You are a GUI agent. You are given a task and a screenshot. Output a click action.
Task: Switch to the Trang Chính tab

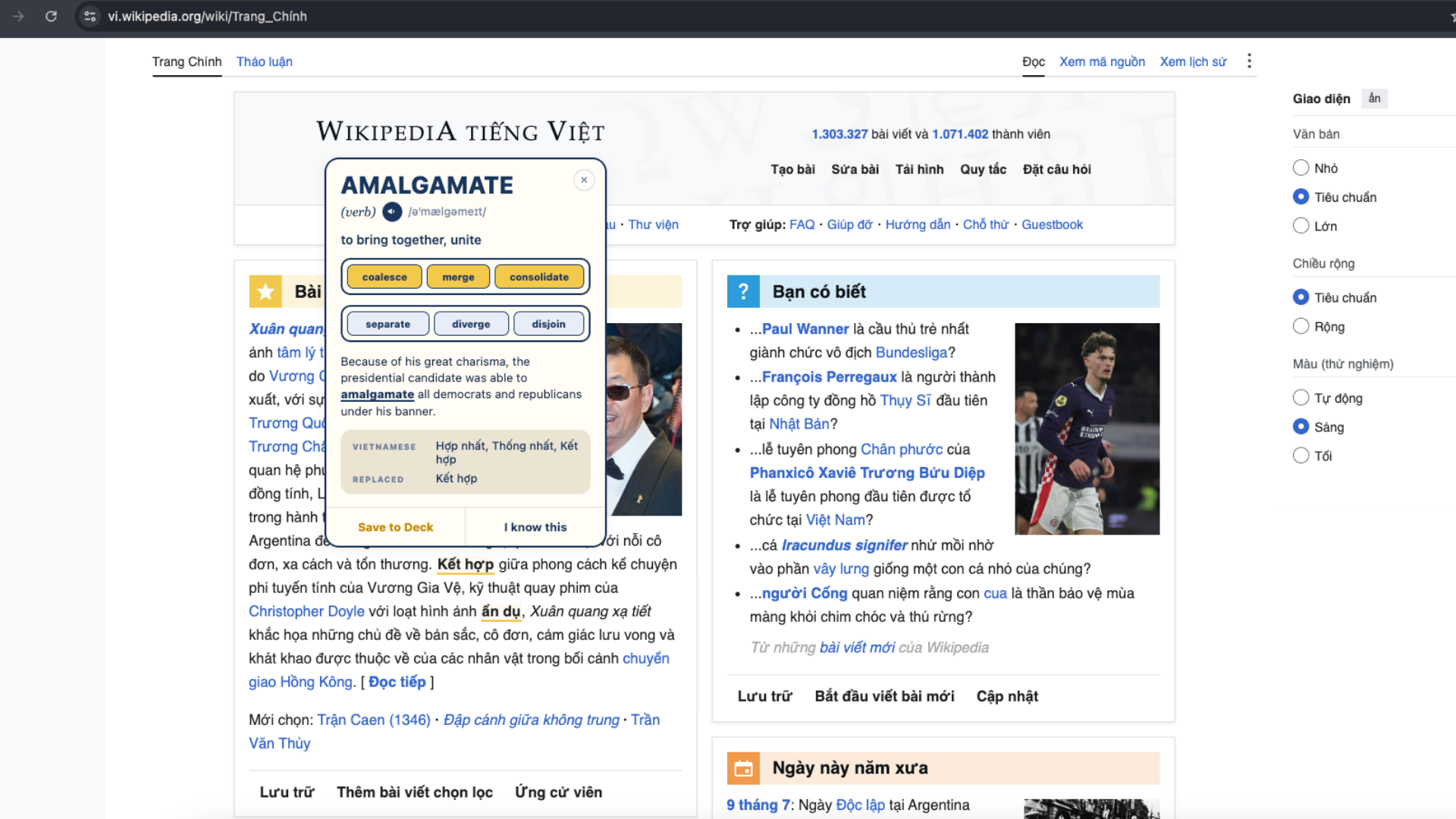[187, 61]
